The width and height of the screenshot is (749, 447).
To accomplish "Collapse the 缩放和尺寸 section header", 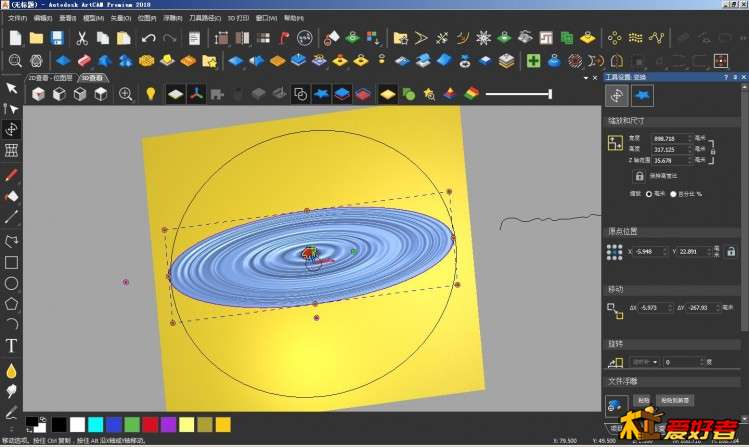I will point(627,121).
